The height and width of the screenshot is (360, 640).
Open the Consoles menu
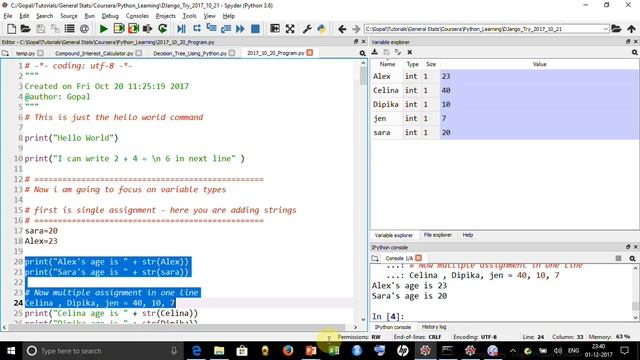(x=137, y=16)
